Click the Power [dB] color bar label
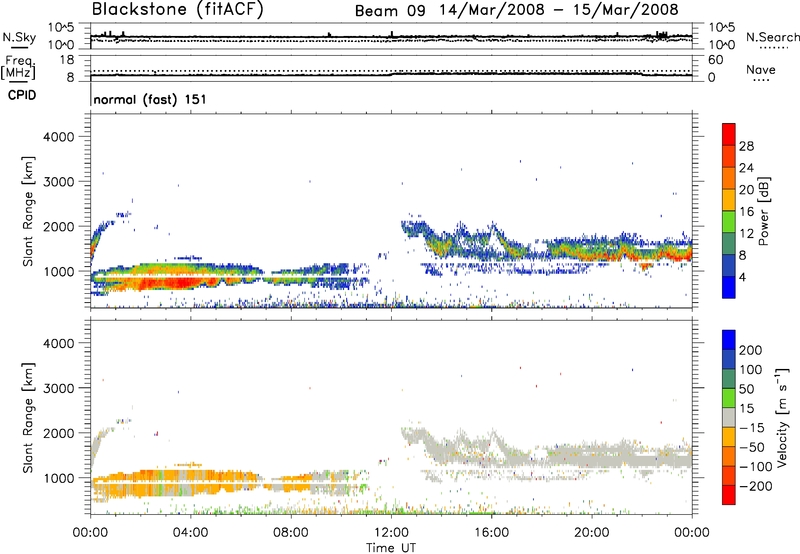 [x=763, y=211]
